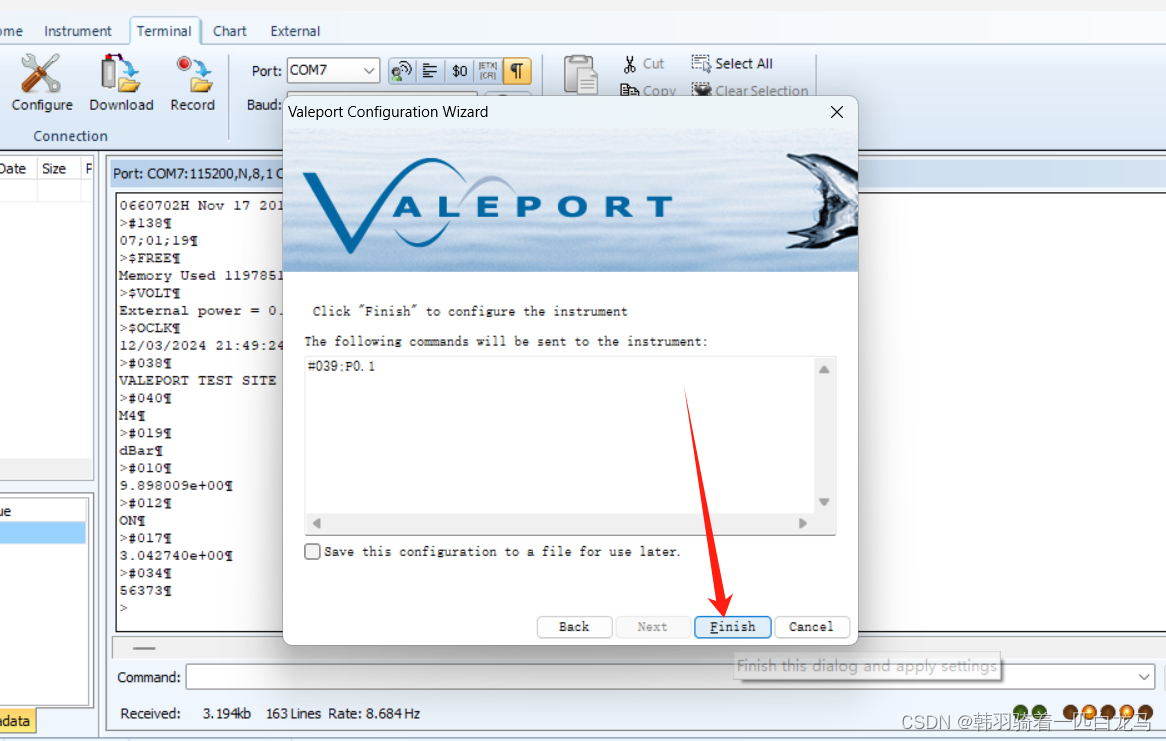Image resolution: width=1166 pixels, height=741 pixels.
Task: Click the dBar¶ terminal line
Action: click(141, 450)
